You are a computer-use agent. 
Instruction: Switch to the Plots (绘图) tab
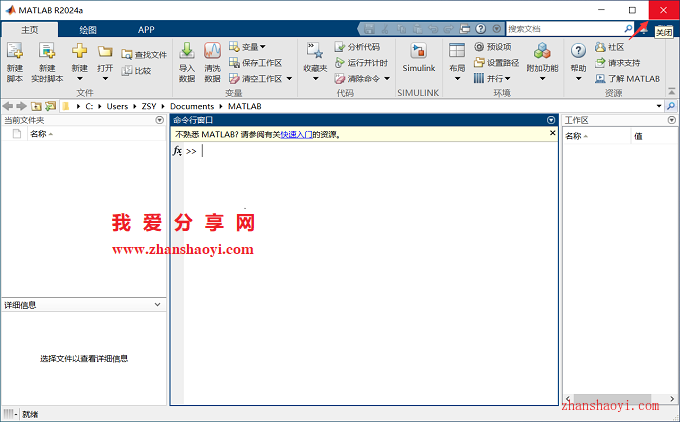click(x=88, y=29)
